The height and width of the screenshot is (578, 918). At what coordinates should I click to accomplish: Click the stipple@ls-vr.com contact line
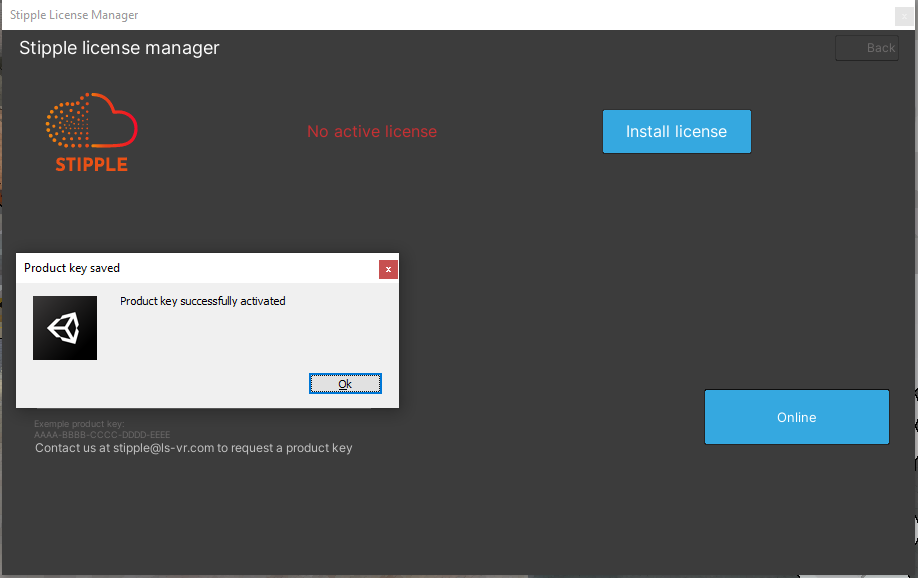tap(194, 448)
